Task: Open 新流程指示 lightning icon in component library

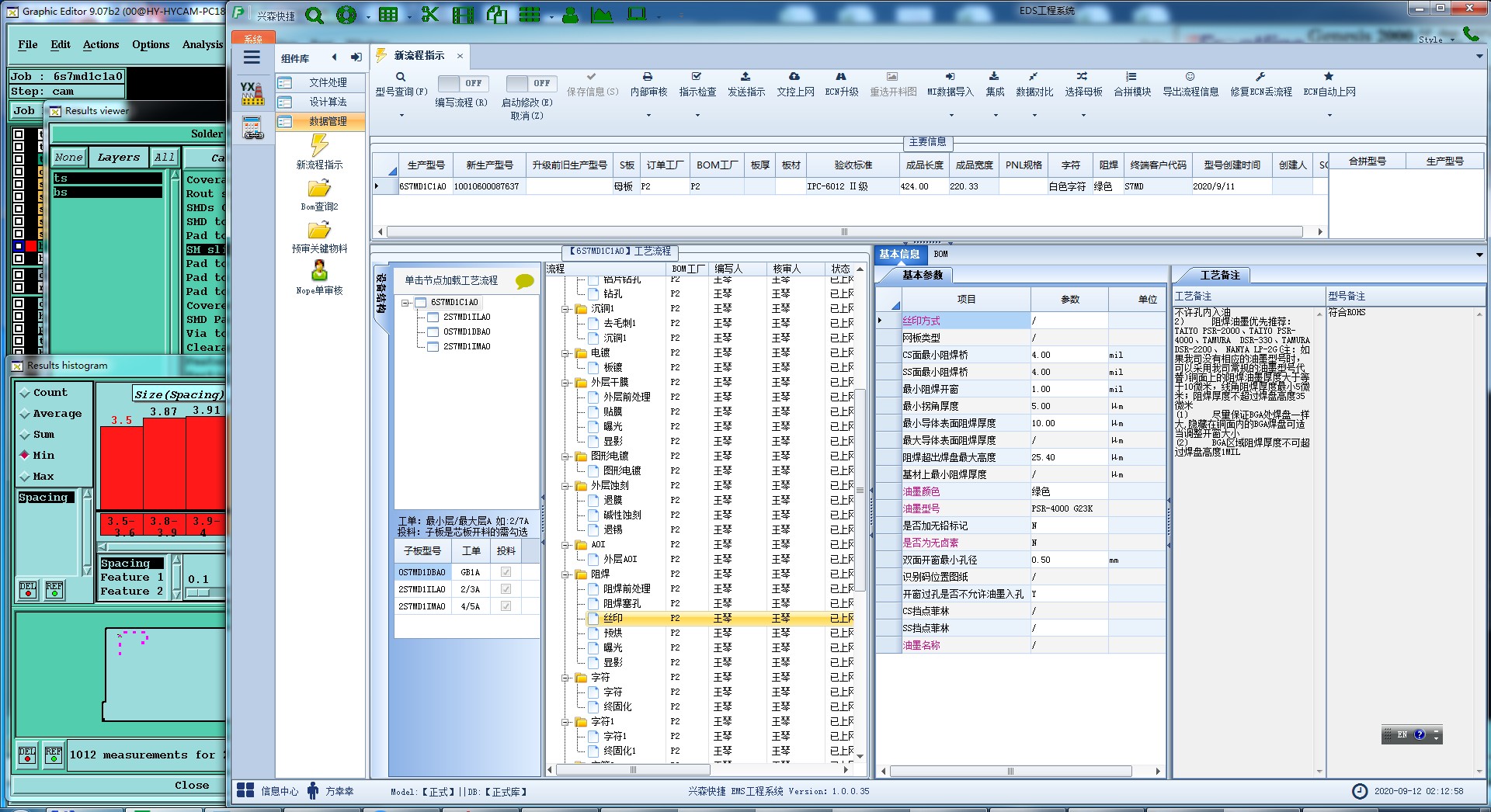Action: pos(319,145)
